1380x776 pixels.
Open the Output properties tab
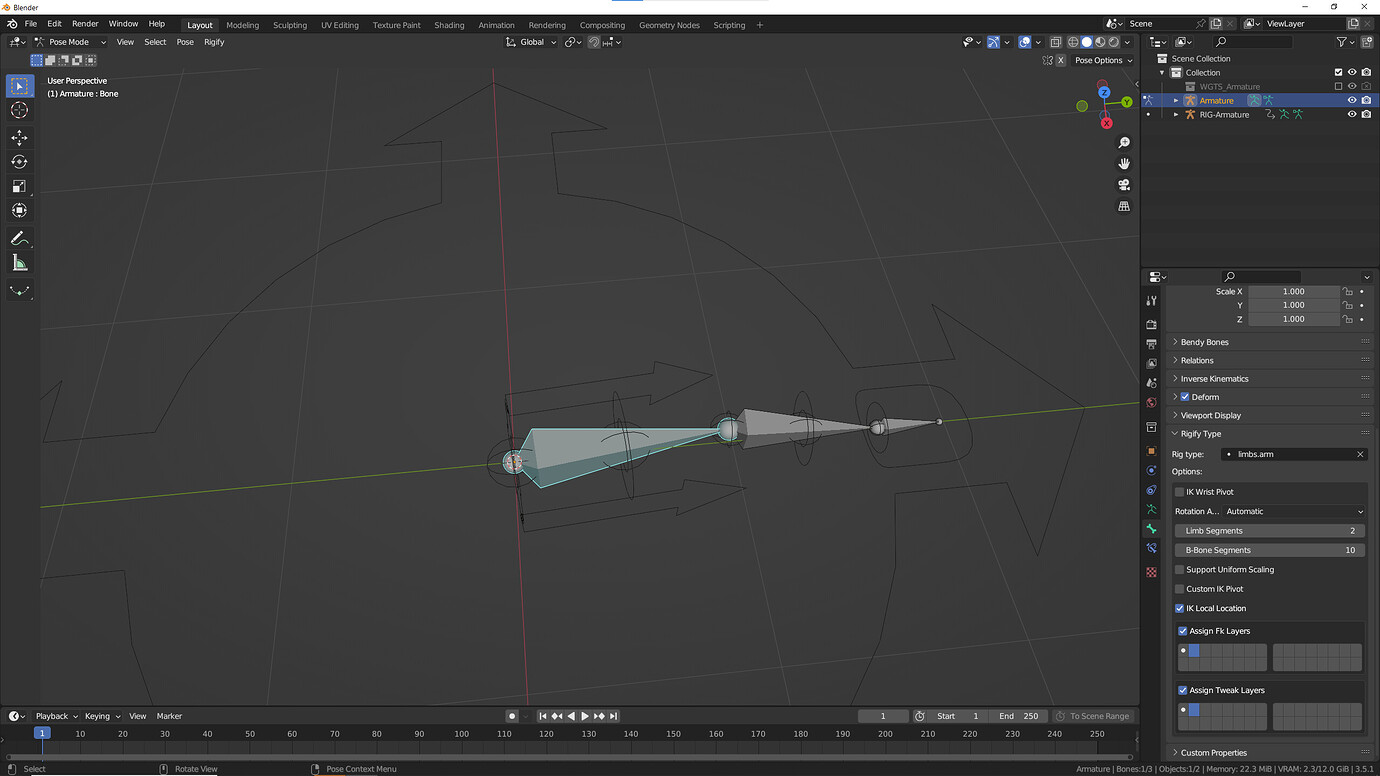[x=1152, y=344]
